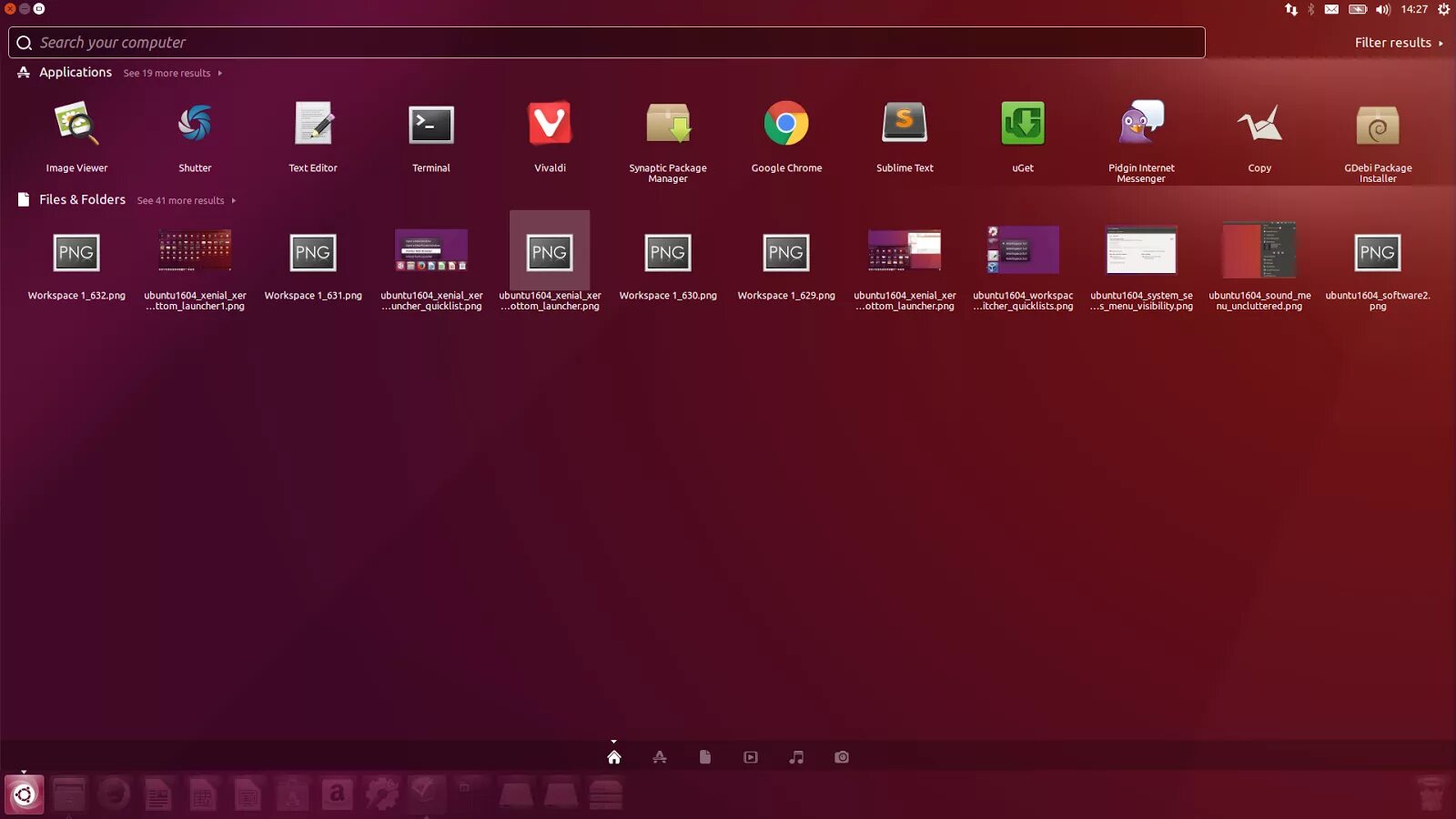
Task: Focus the Search your computer field
Action: [x=607, y=43]
